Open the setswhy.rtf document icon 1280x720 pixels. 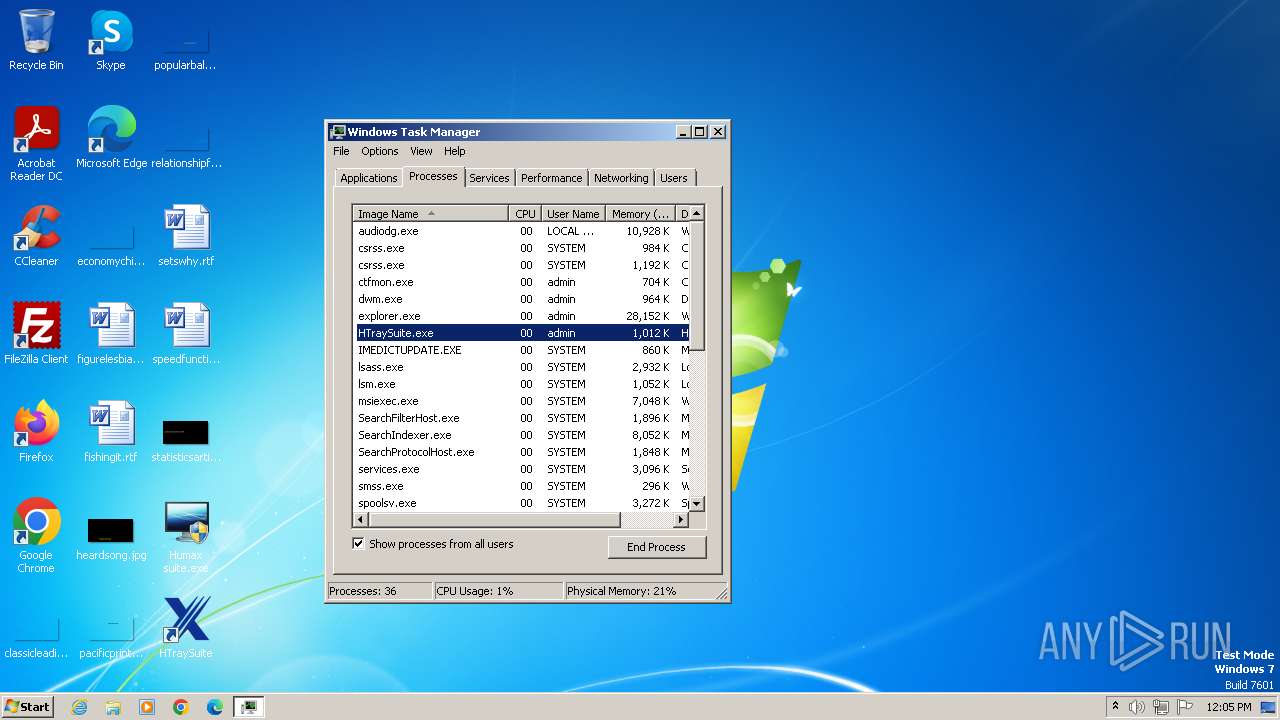click(x=186, y=235)
